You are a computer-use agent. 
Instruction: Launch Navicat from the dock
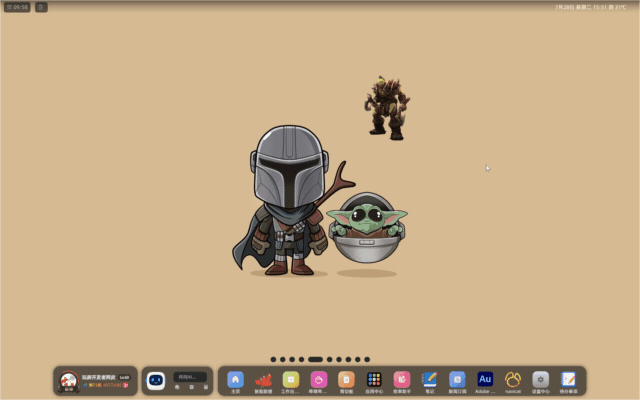click(513, 380)
